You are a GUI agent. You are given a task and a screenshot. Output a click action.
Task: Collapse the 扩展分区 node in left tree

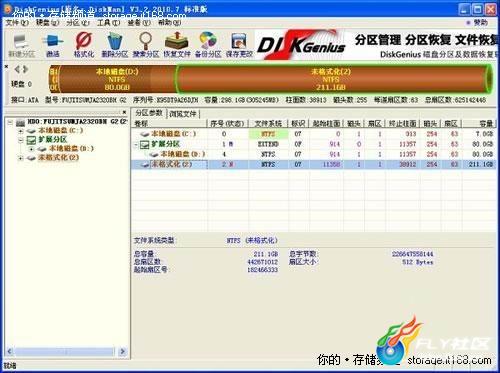click(21, 140)
